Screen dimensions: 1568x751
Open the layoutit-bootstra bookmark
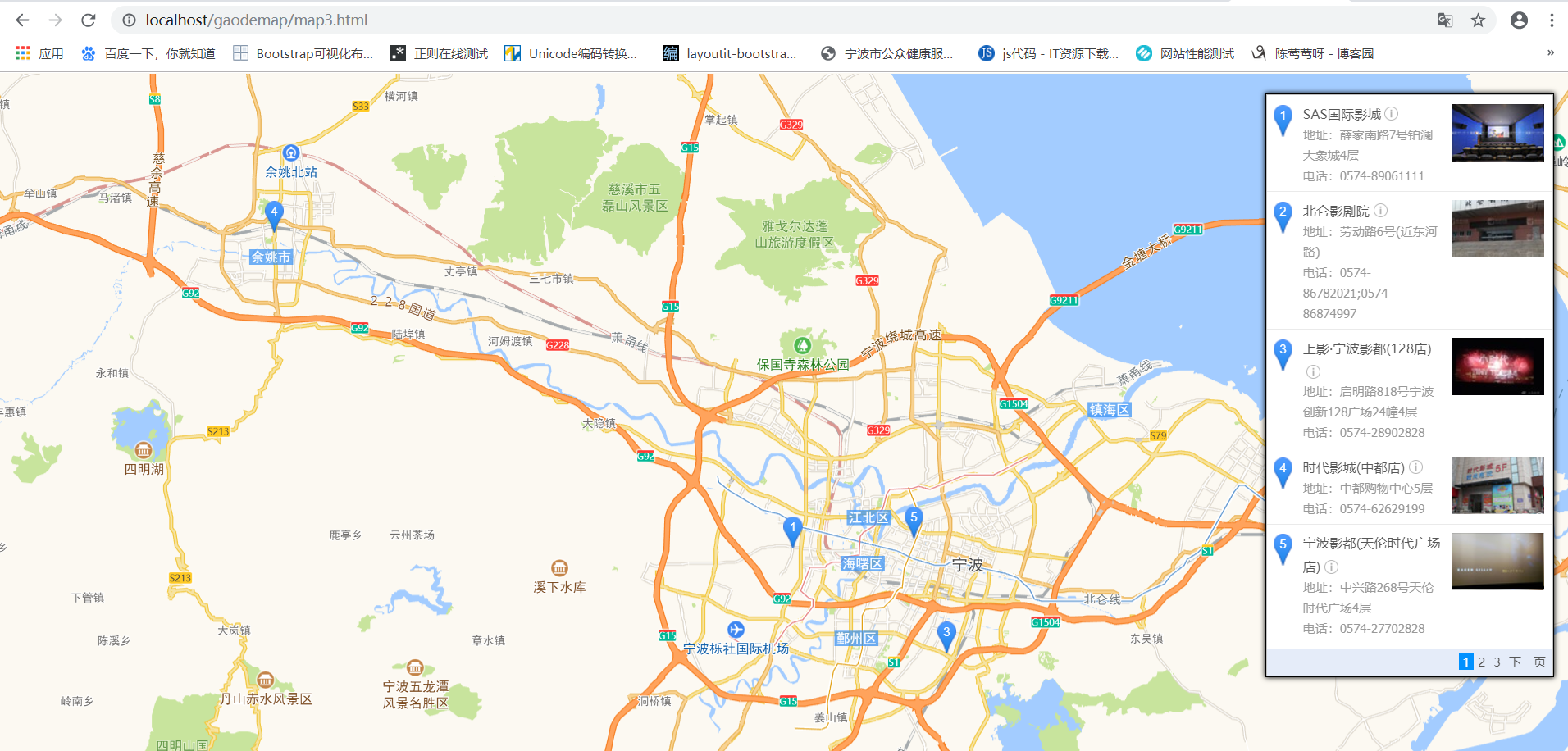(x=729, y=53)
